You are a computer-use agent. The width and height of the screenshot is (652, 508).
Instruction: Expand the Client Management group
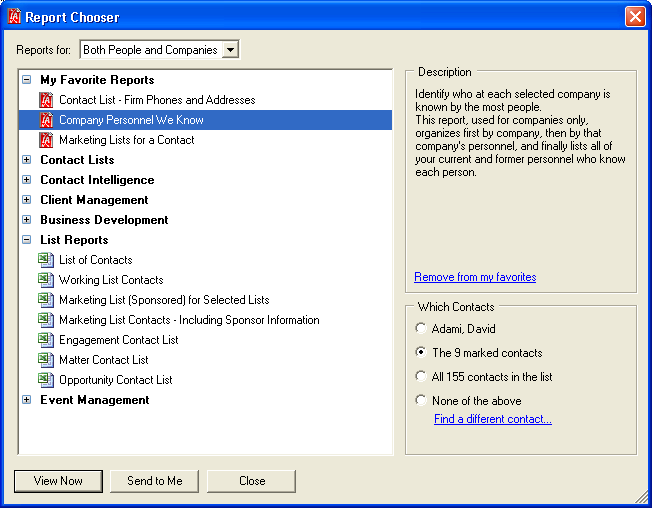point(27,200)
